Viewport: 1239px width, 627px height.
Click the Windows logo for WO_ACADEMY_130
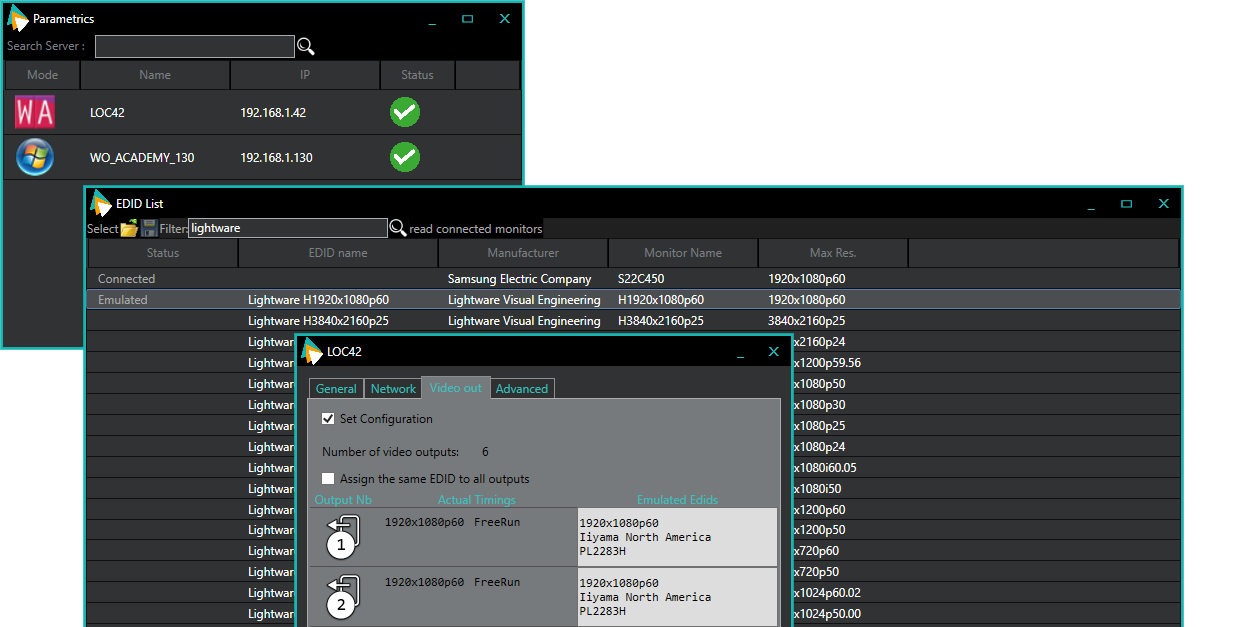click(35, 157)
